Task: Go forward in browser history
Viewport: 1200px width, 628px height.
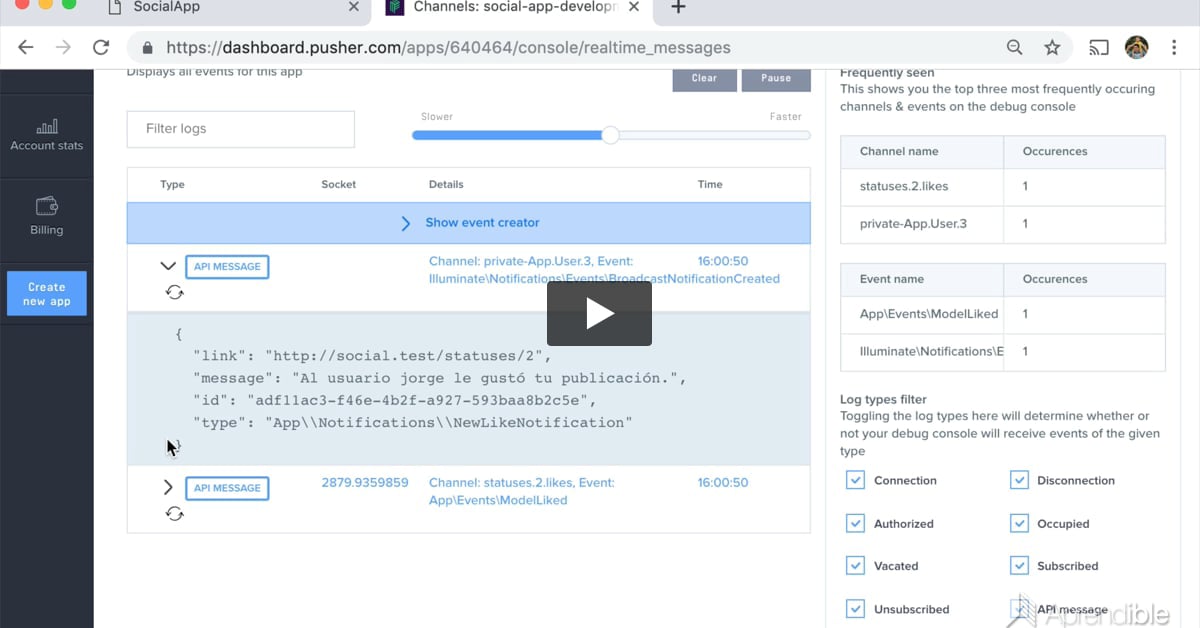Action: (x=63, y=47)
